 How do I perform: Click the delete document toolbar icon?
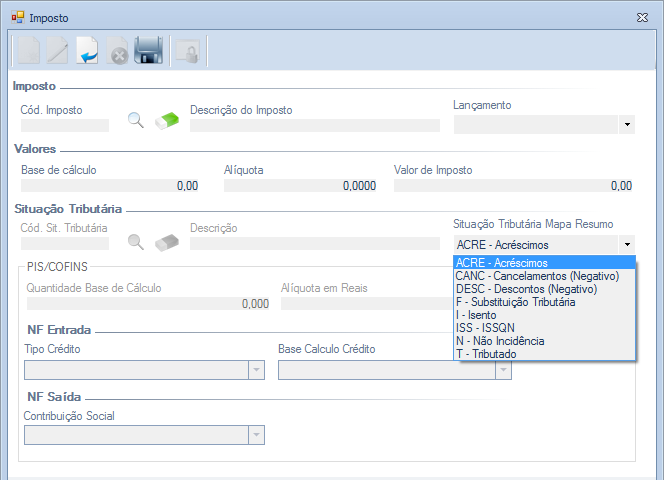pyautogui.click(x=117, y=50)
